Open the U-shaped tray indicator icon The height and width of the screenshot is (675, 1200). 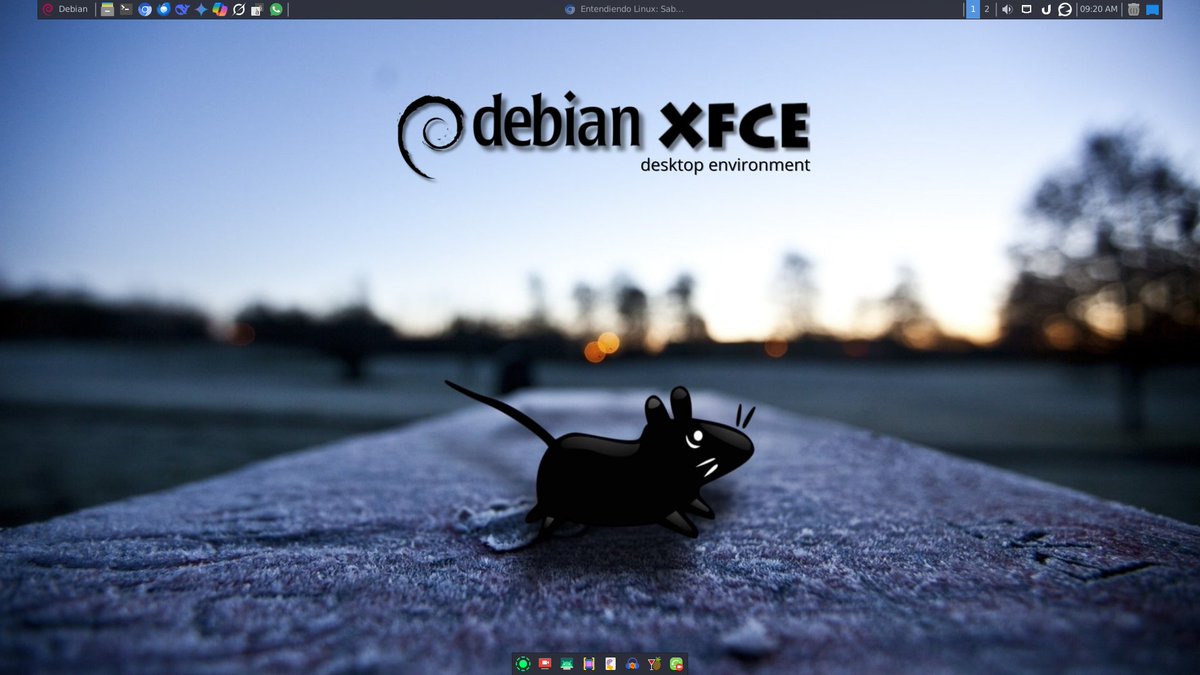tap(1045, 9)
